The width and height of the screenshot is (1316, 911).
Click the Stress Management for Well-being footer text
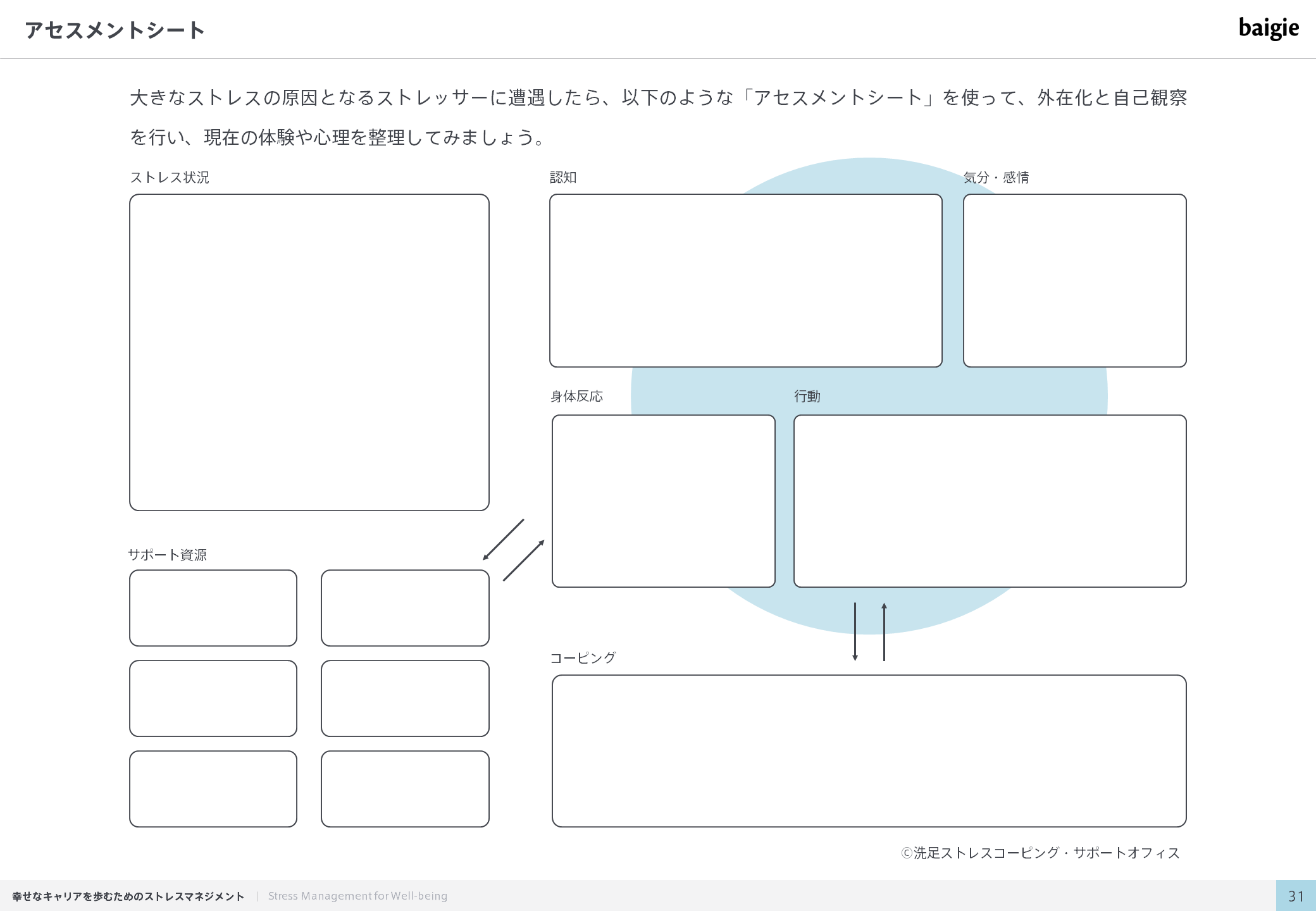357,896
